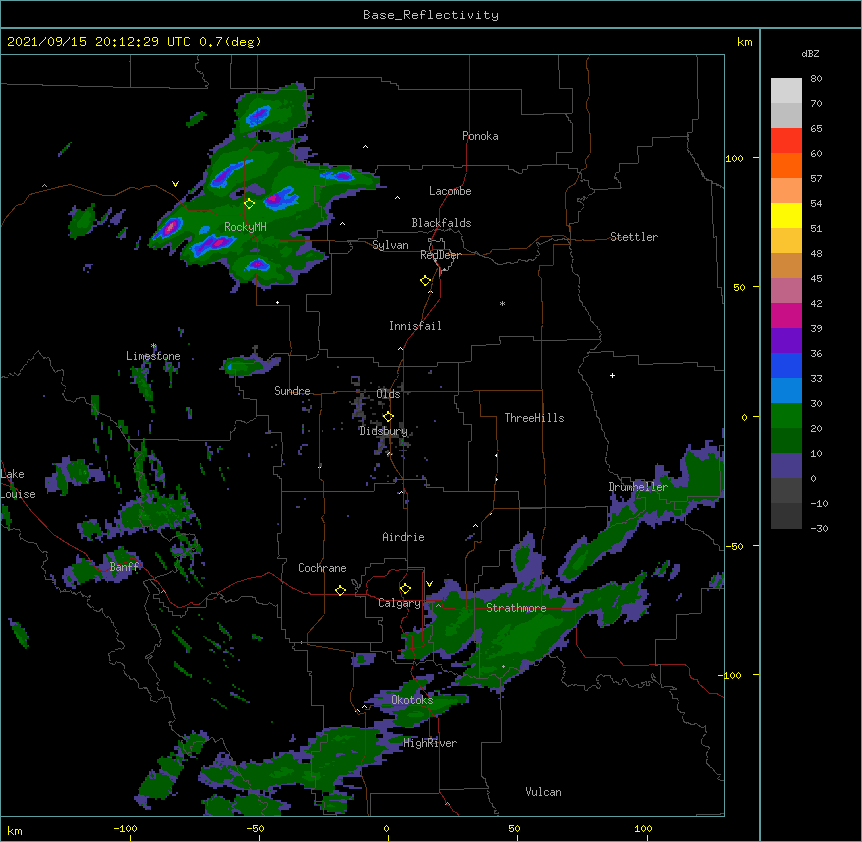Click the yellow marker south of RedDeer
Screen dimensions: 862x842
pos(425,281)
